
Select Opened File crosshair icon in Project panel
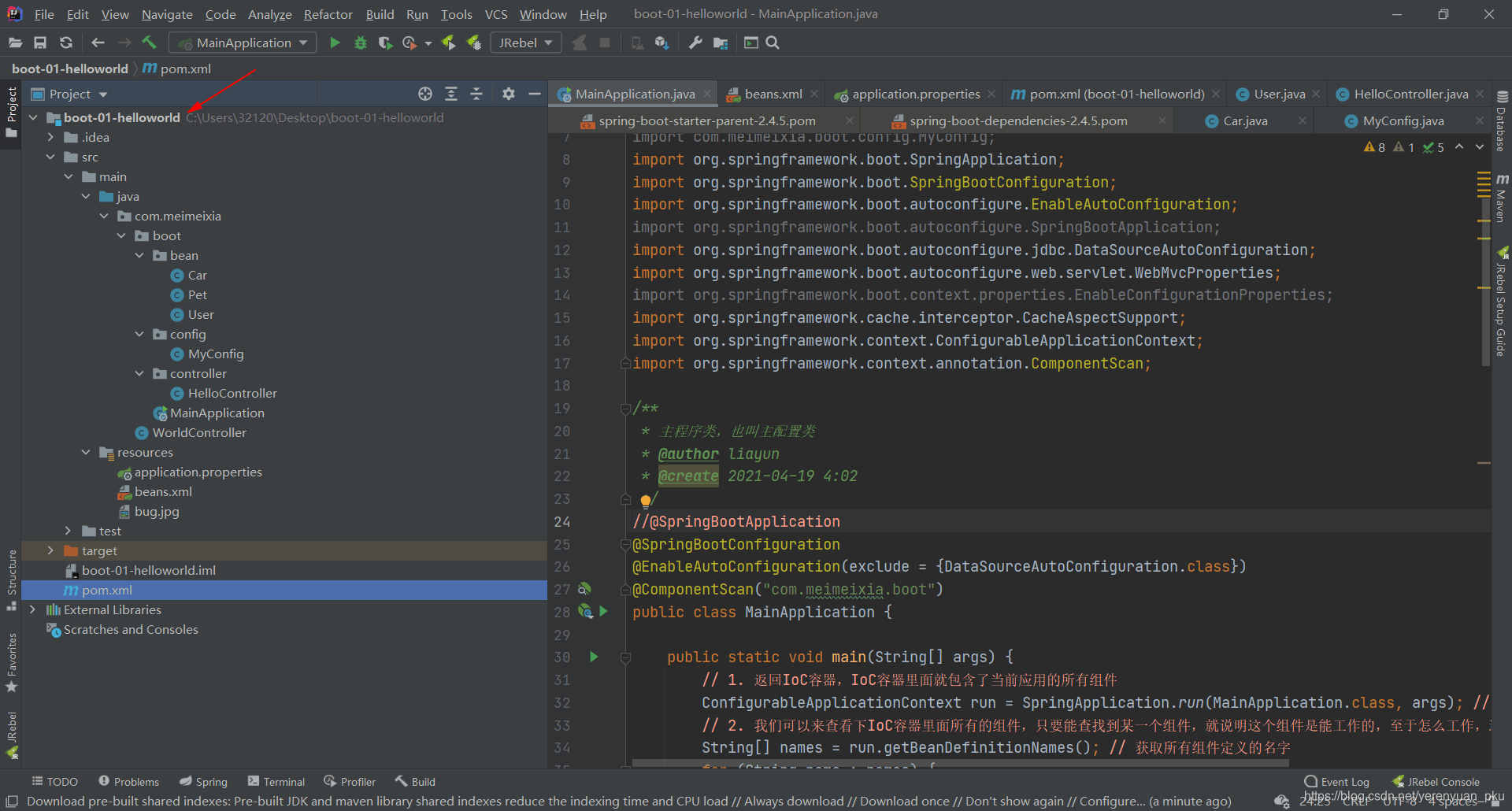coord(425,94)
